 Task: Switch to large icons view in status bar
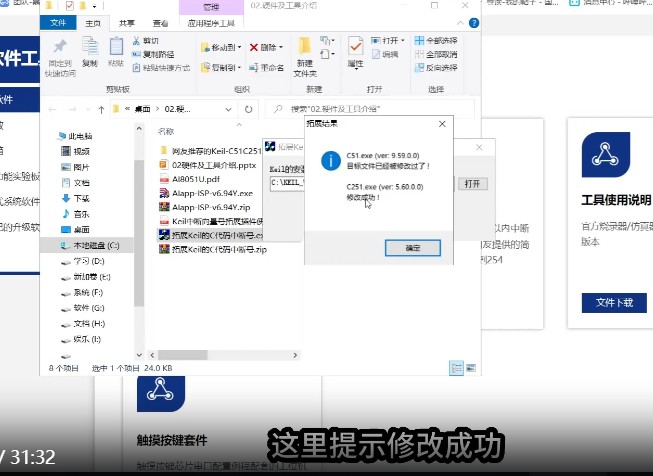471,368
